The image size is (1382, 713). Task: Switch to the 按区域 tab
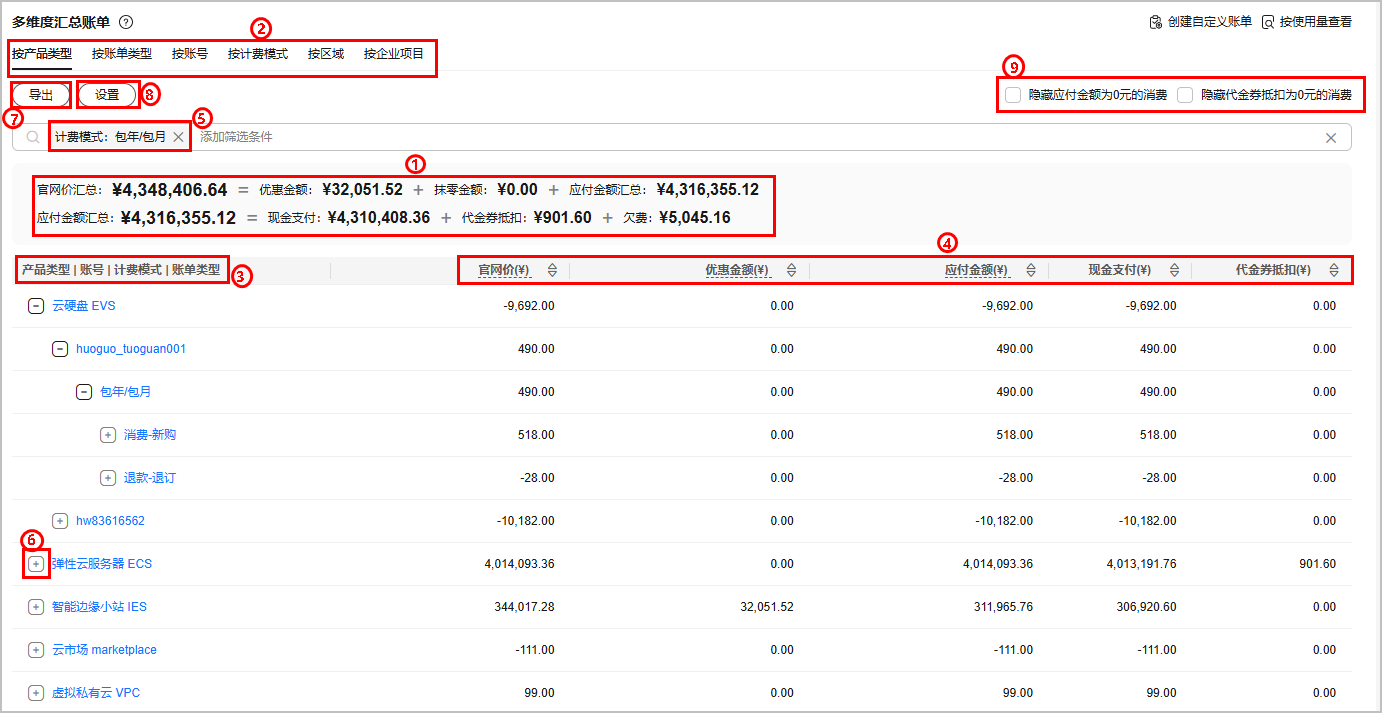325,54
